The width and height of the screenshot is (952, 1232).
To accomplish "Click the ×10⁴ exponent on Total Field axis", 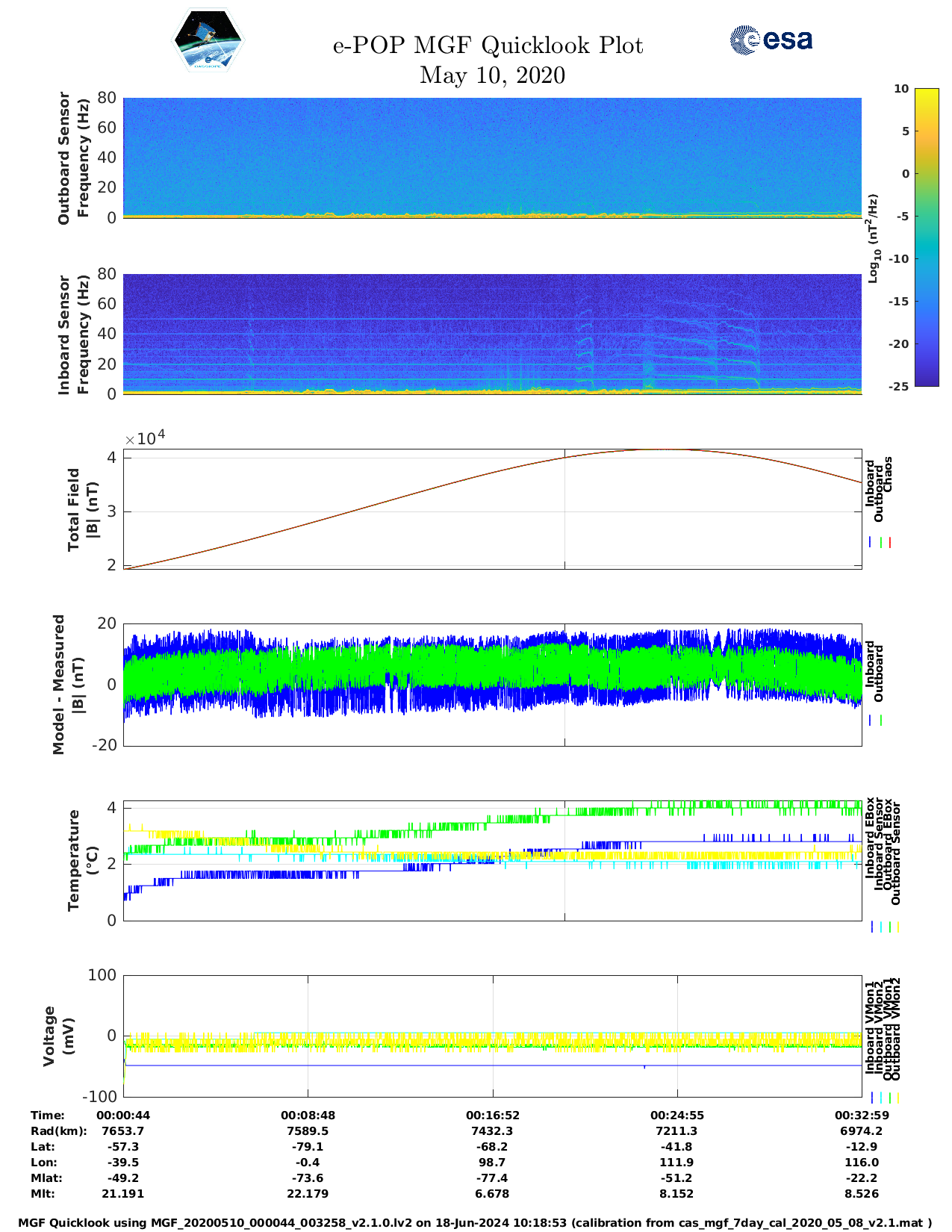I will click(145, 438).
